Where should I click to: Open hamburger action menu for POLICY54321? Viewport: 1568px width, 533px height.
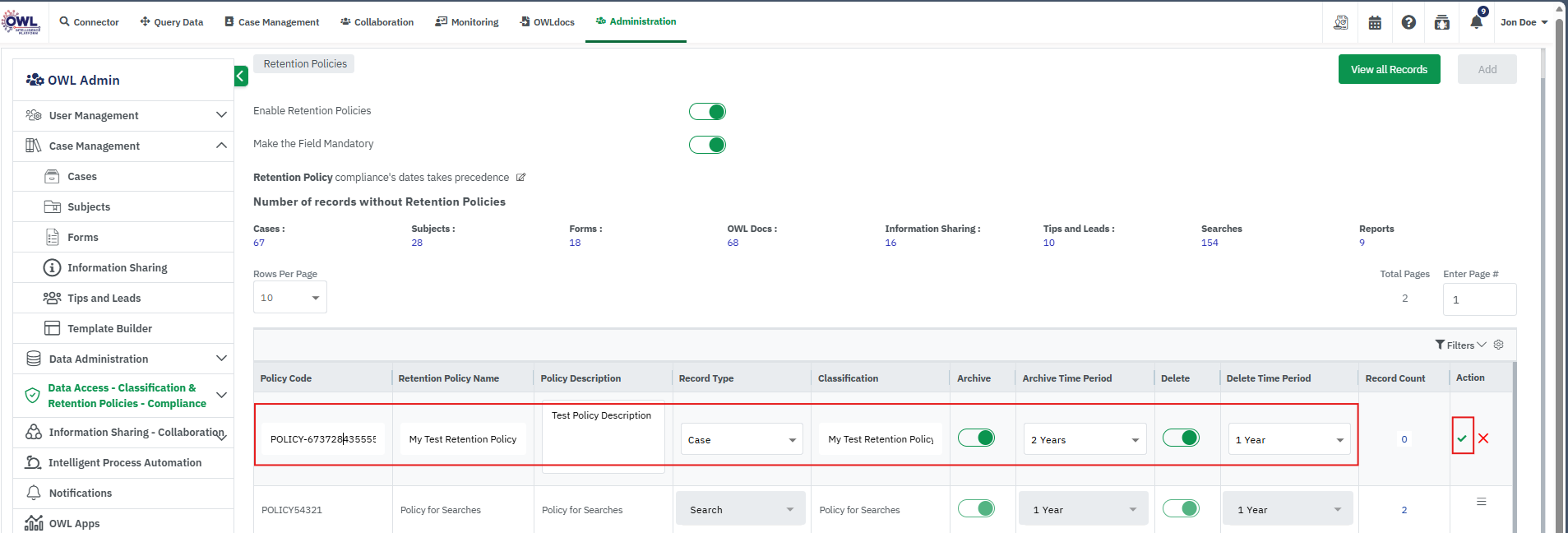[1481, 502]
